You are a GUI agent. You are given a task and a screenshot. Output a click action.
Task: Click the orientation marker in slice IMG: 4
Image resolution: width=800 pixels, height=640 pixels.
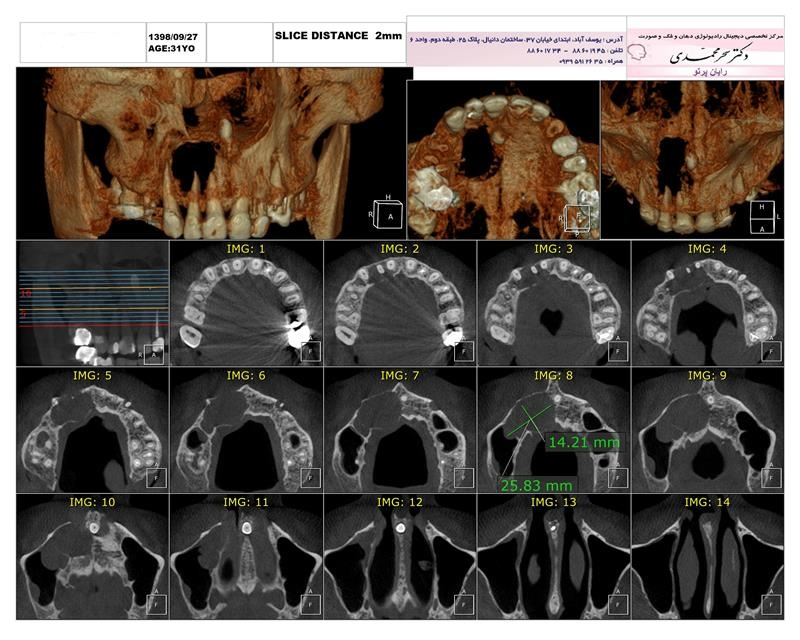point(771,351)
